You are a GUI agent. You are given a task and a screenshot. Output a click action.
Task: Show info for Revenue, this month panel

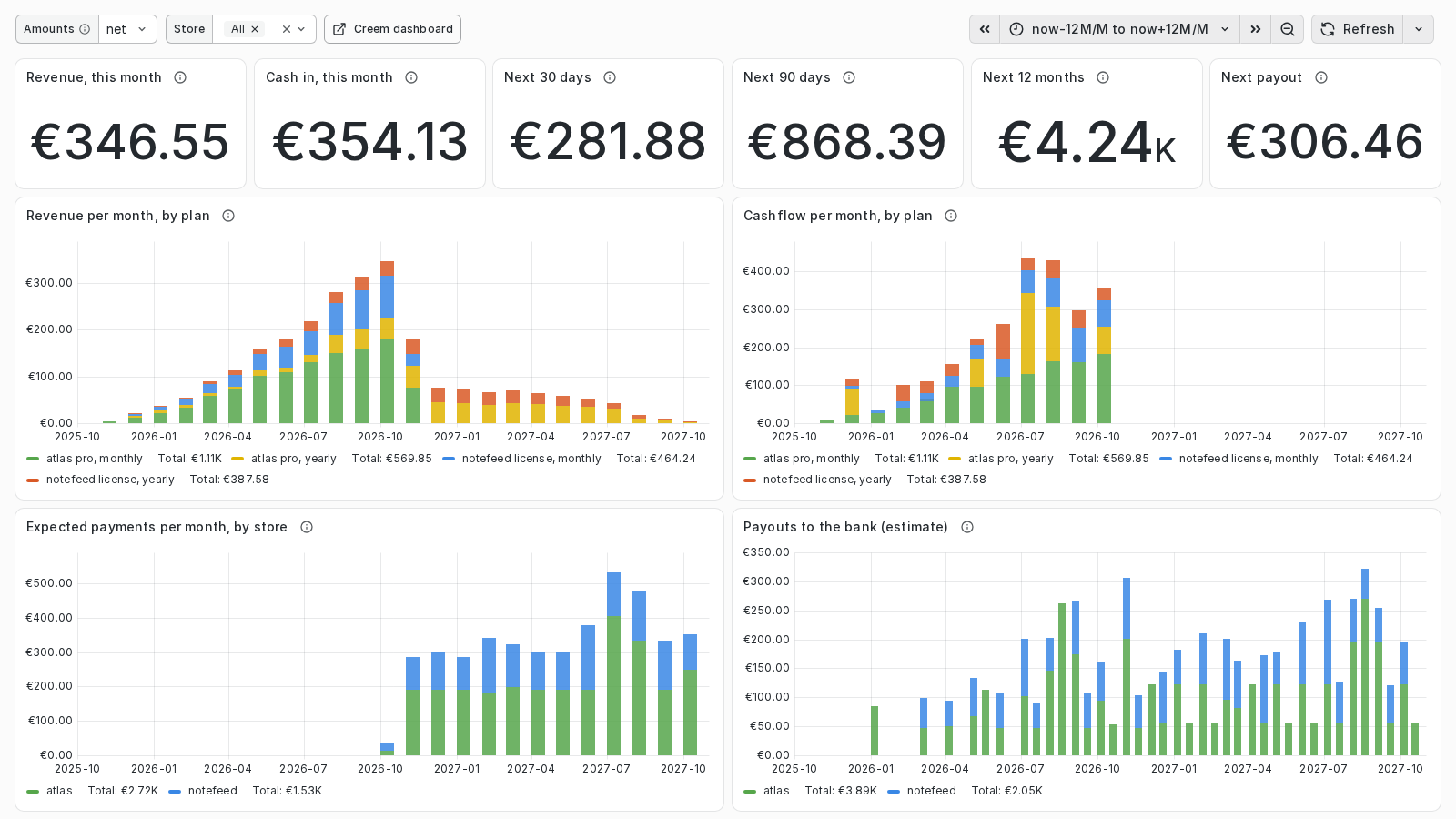click(180, 77)
